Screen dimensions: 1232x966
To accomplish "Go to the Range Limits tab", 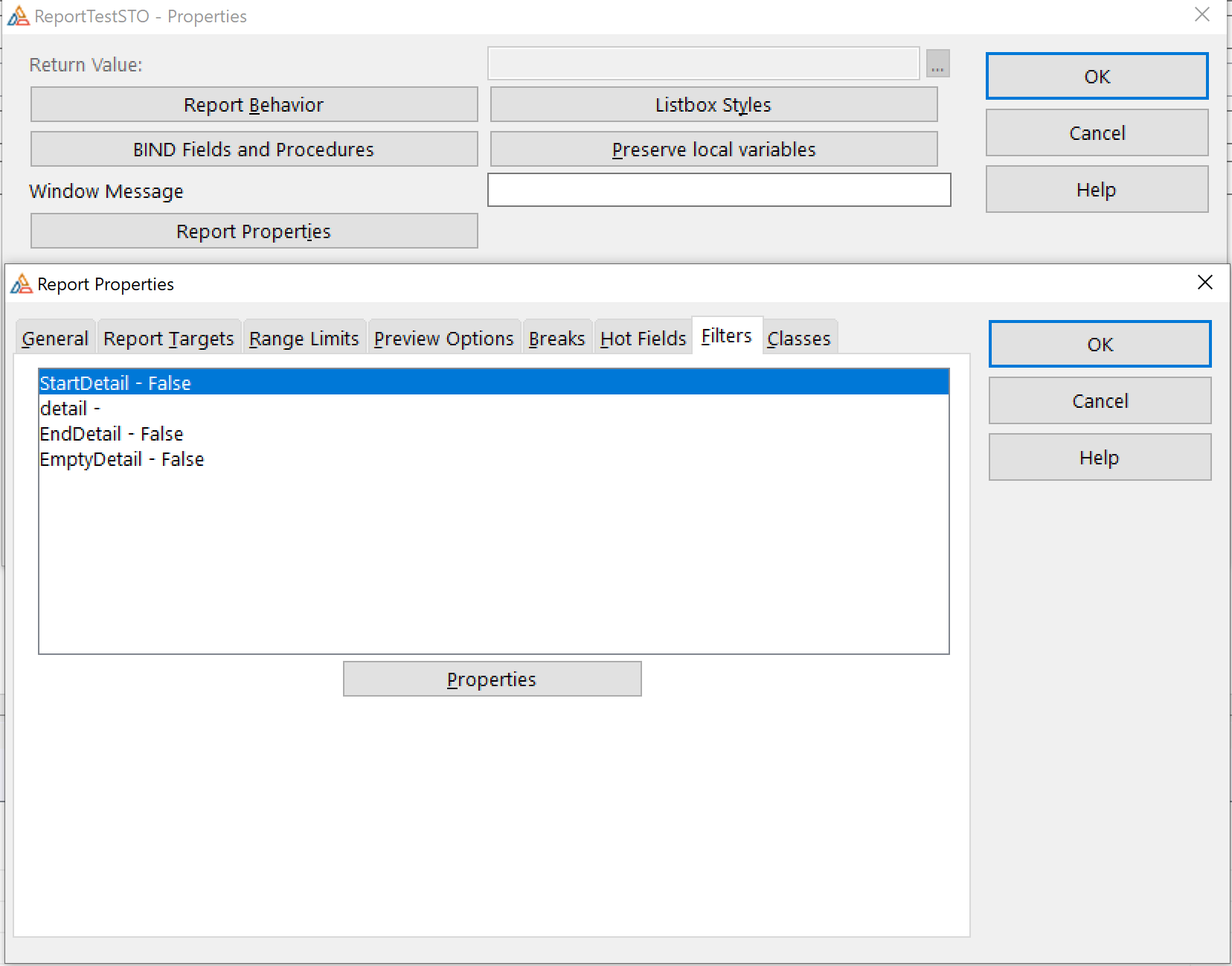I will click(304, 339).
